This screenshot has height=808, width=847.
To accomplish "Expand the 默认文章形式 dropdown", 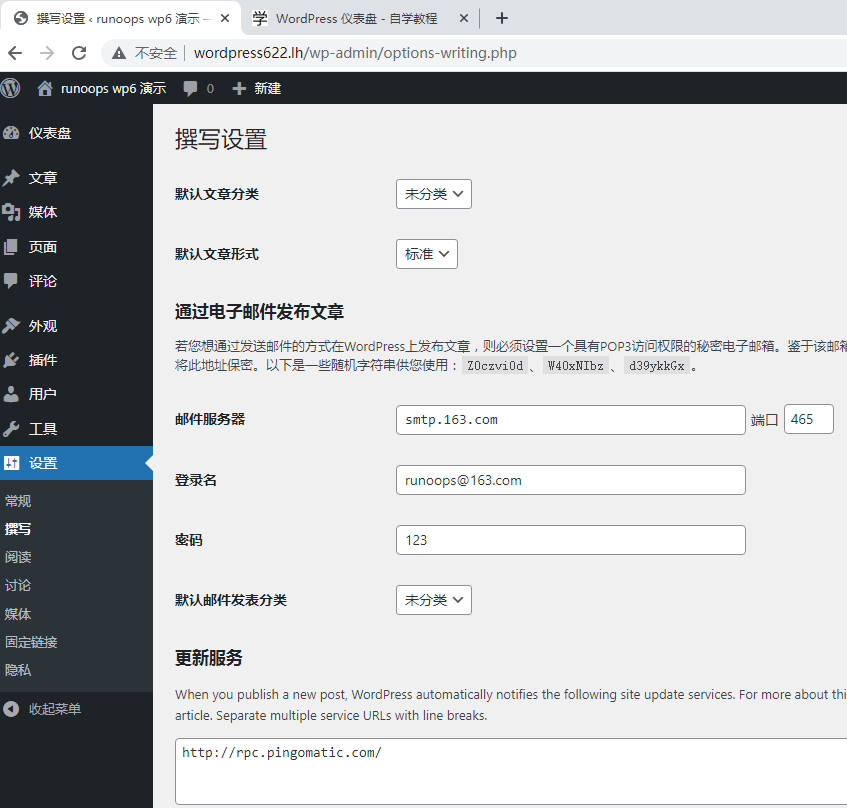I will [x=426, y=254].
